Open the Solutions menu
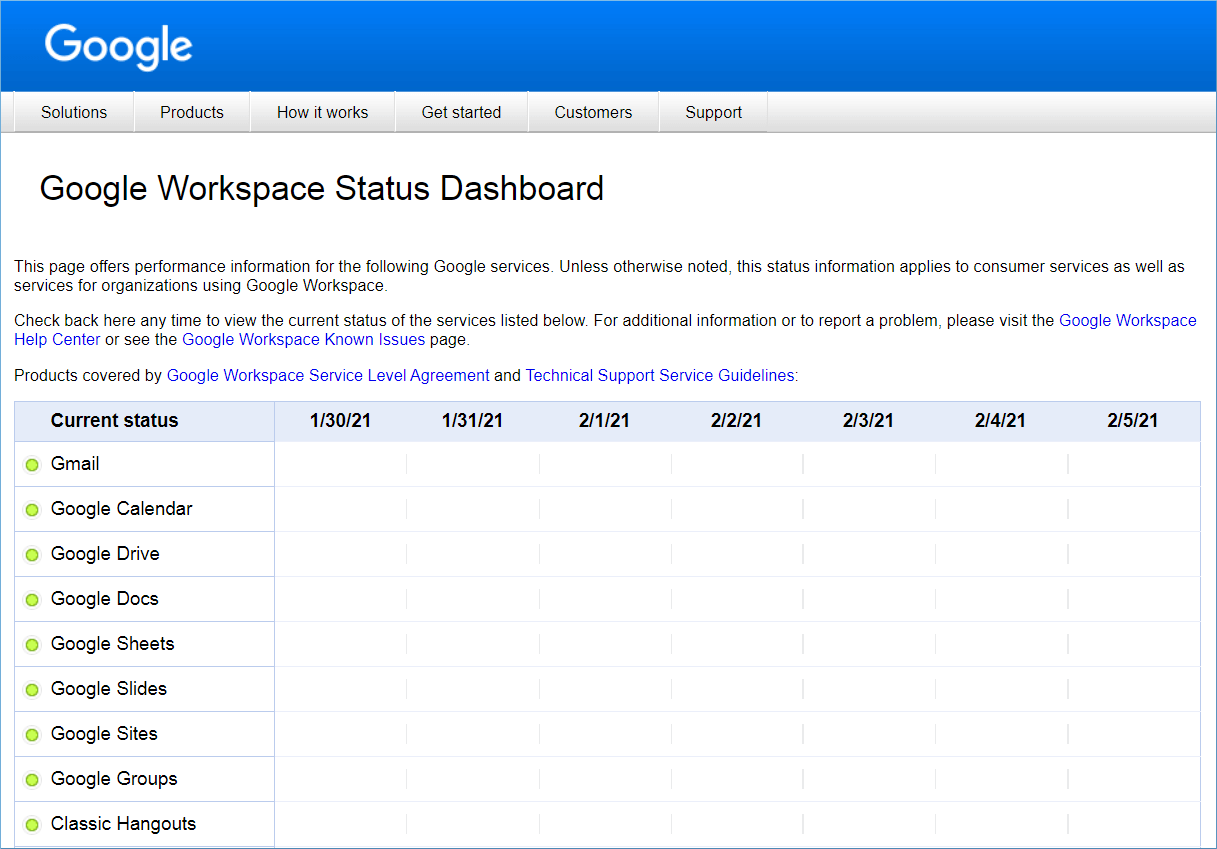This screenshot has height=849, width=1217. tap(74, 112)
